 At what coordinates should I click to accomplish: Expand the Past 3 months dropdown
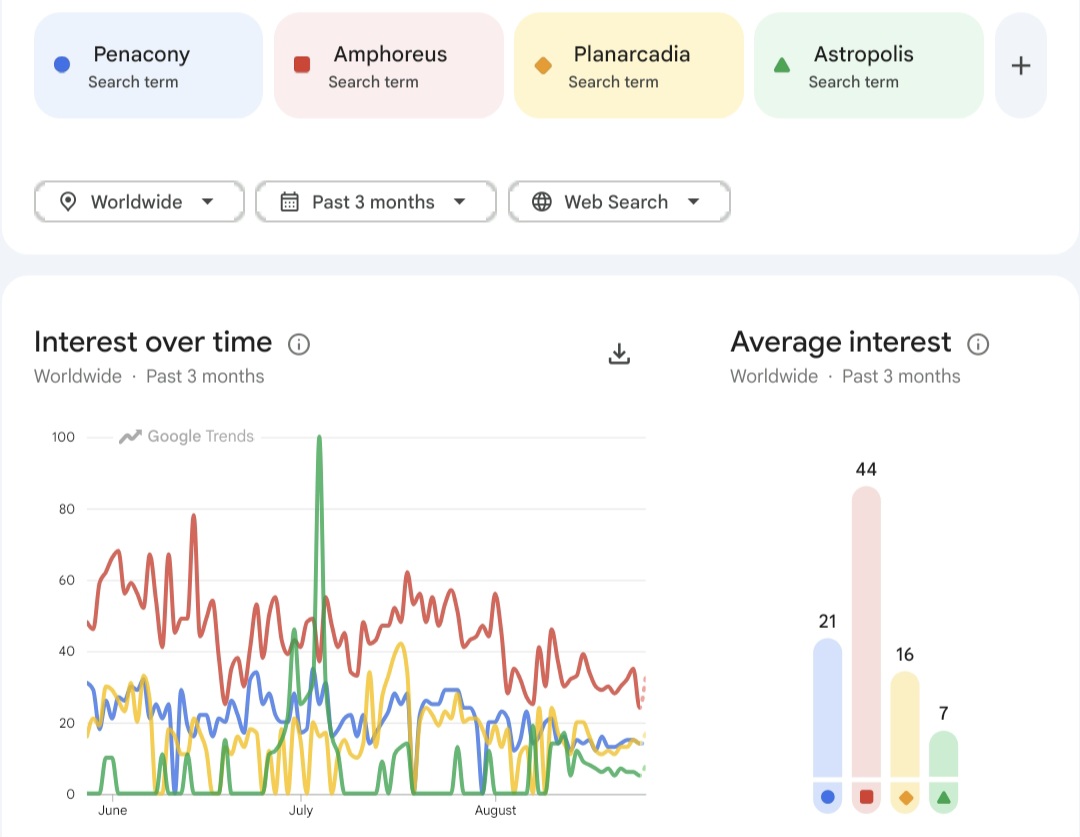375,202
